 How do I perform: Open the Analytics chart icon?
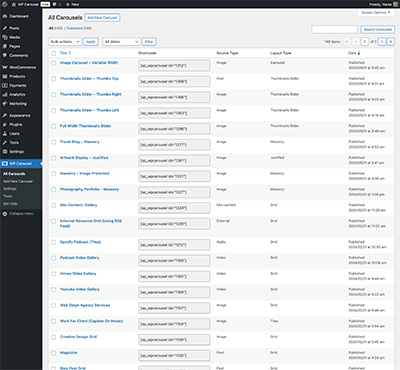click(5, 95)
